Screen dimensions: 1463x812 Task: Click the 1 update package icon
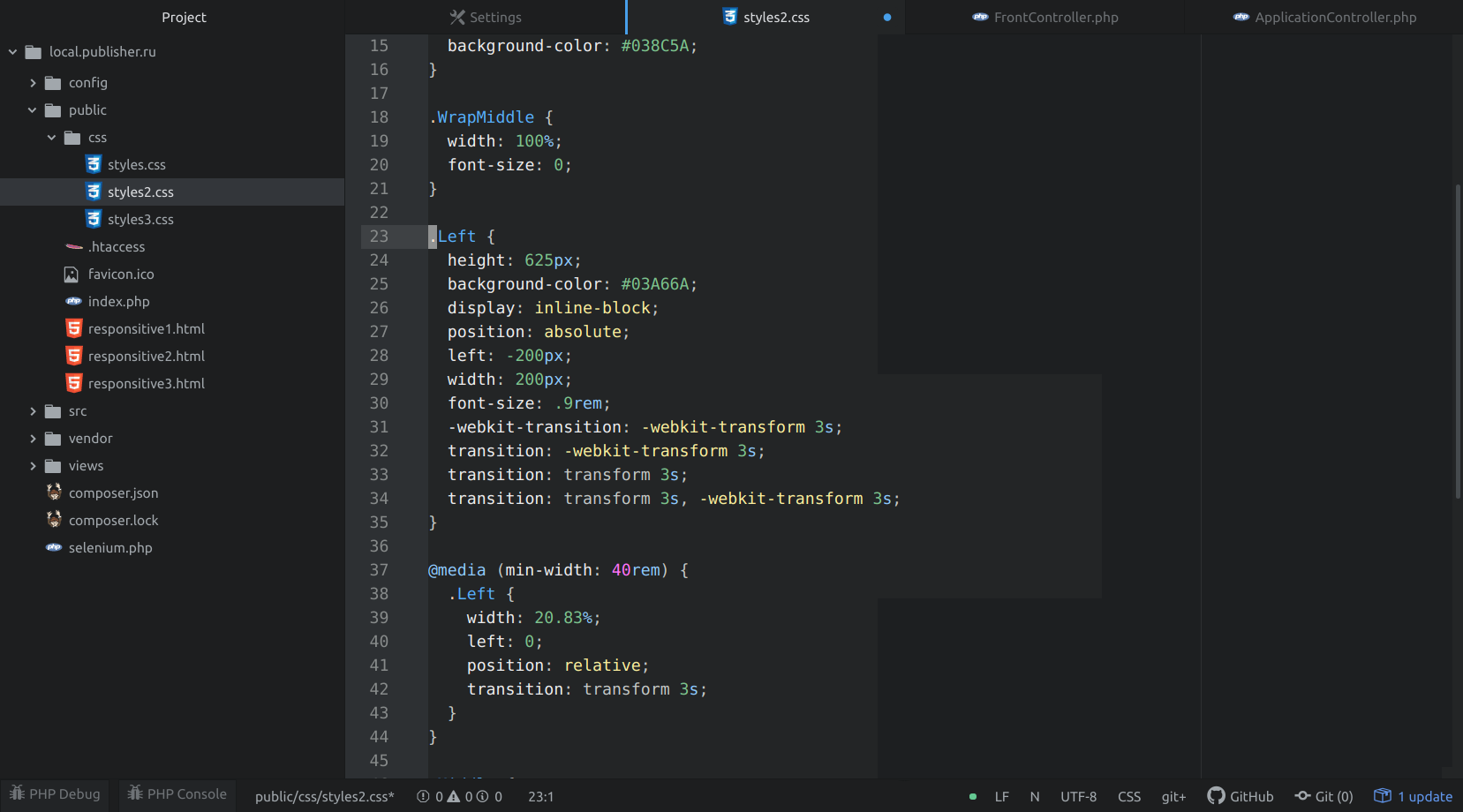[x=1383, y=796]
